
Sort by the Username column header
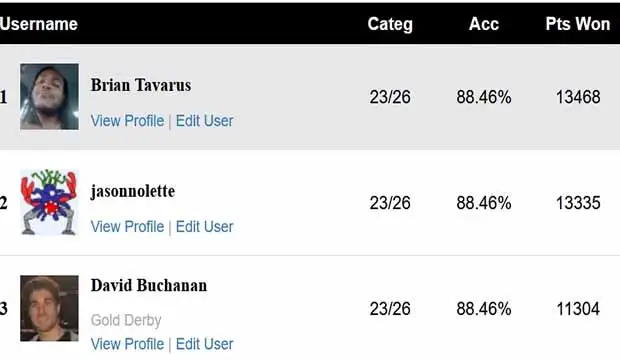[x=39, y=24]
